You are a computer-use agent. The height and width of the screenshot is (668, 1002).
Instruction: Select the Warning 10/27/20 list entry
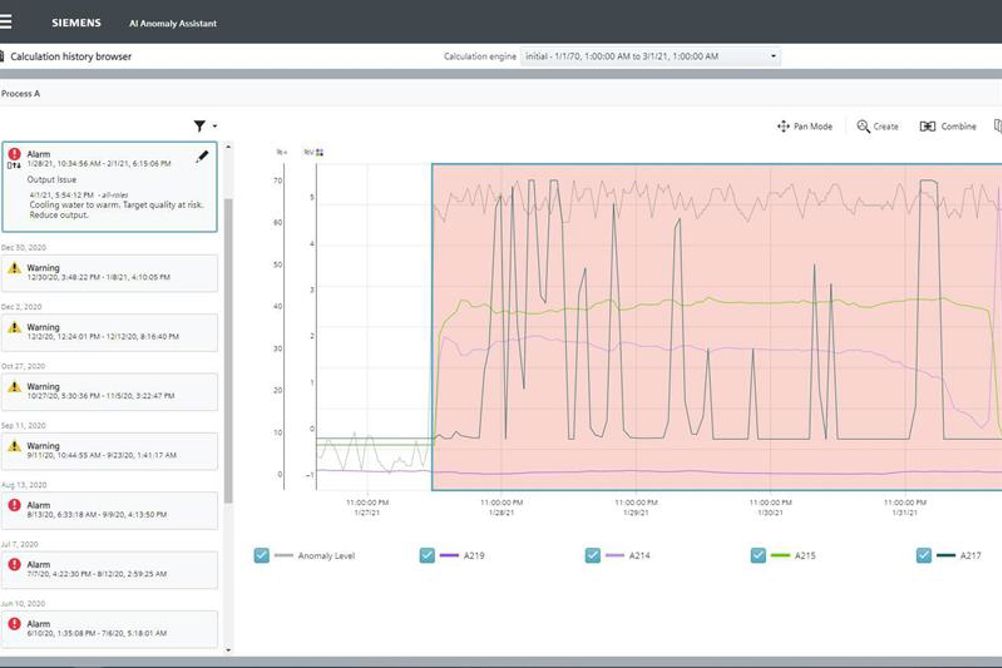coord(109,392)
